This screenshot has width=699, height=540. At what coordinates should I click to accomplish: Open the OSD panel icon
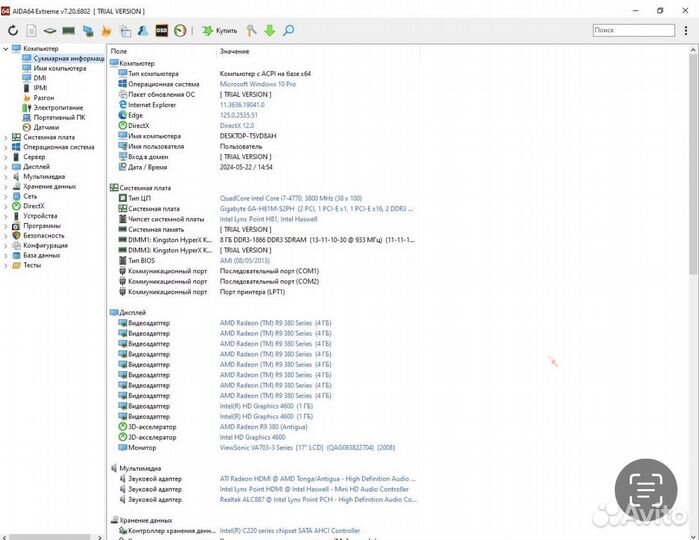[161, 30]
